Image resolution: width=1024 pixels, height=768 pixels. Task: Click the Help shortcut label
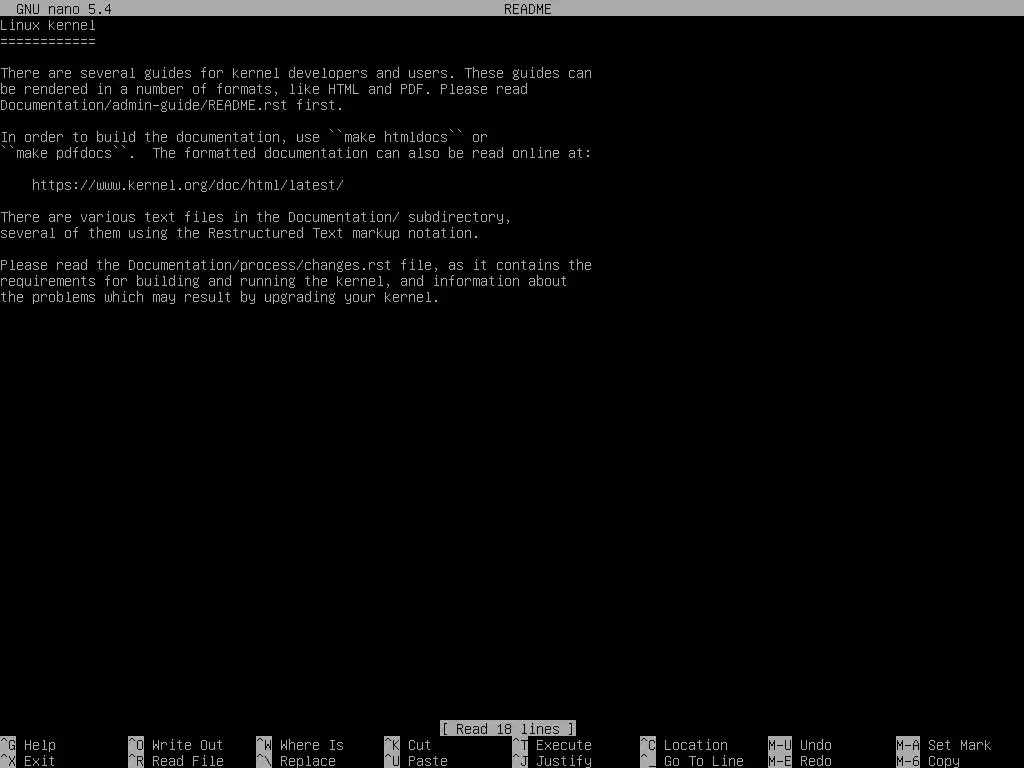tap(39, 745)
